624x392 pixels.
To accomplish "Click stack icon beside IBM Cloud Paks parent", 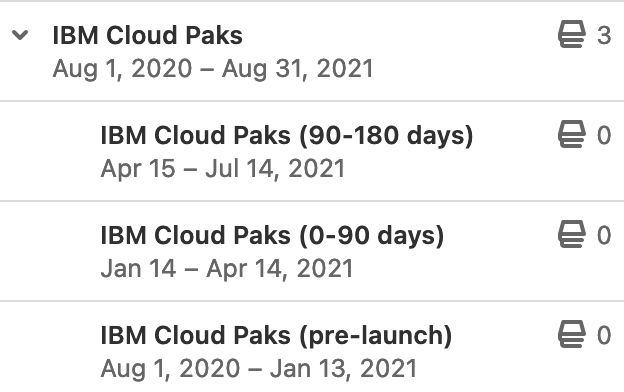I will point(571,34).
